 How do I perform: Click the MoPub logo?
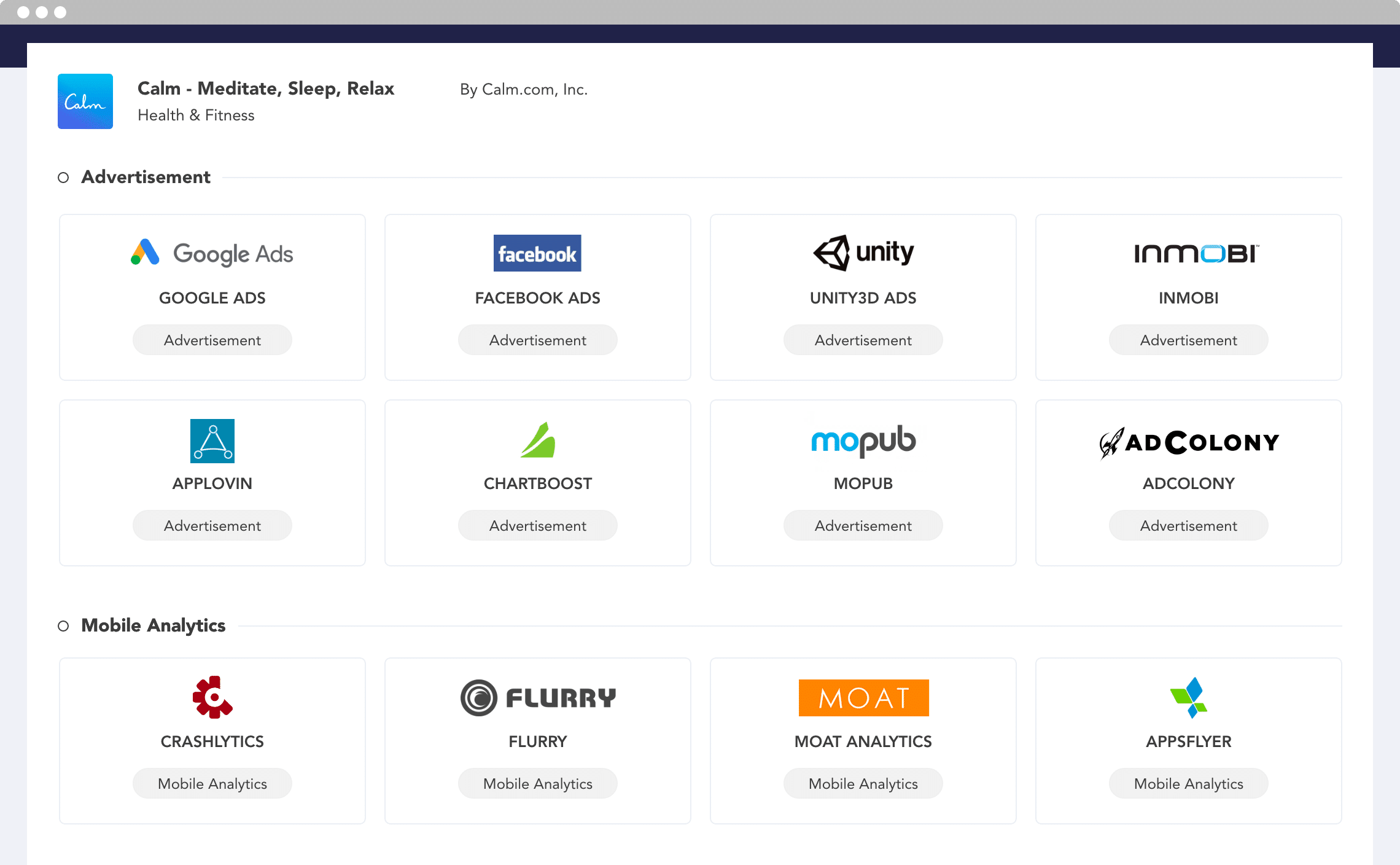tap(863, 440)
